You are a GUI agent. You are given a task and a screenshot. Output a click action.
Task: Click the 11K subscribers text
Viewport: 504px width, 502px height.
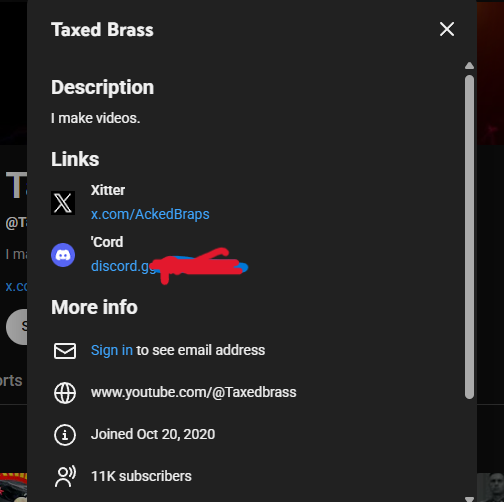tap(141, 476)
